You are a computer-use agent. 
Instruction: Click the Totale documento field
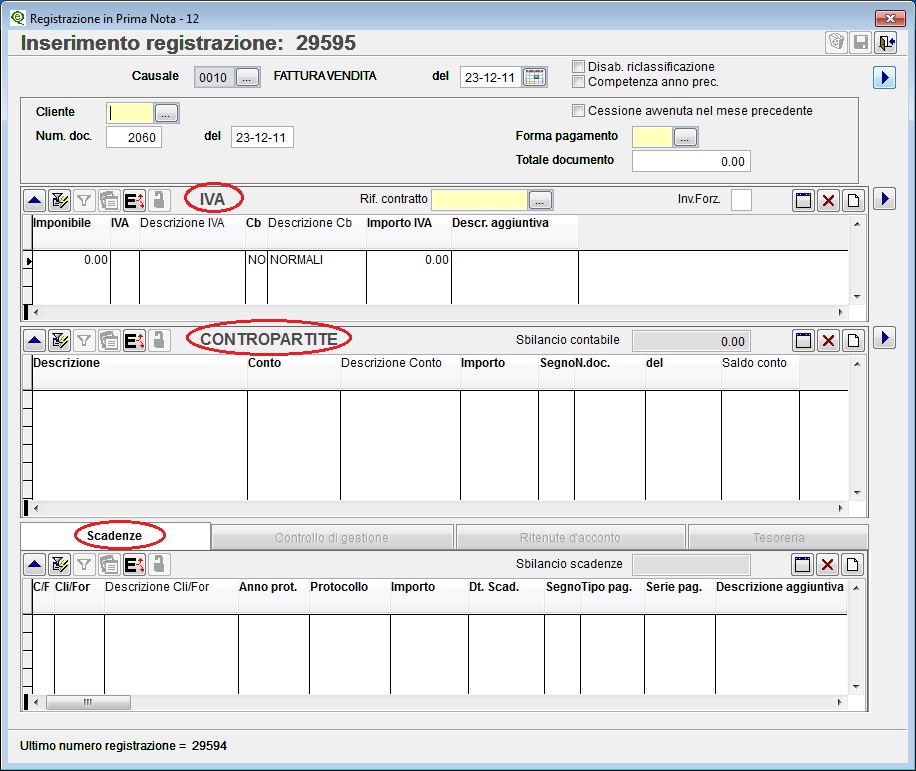click(x=691, y=161)
